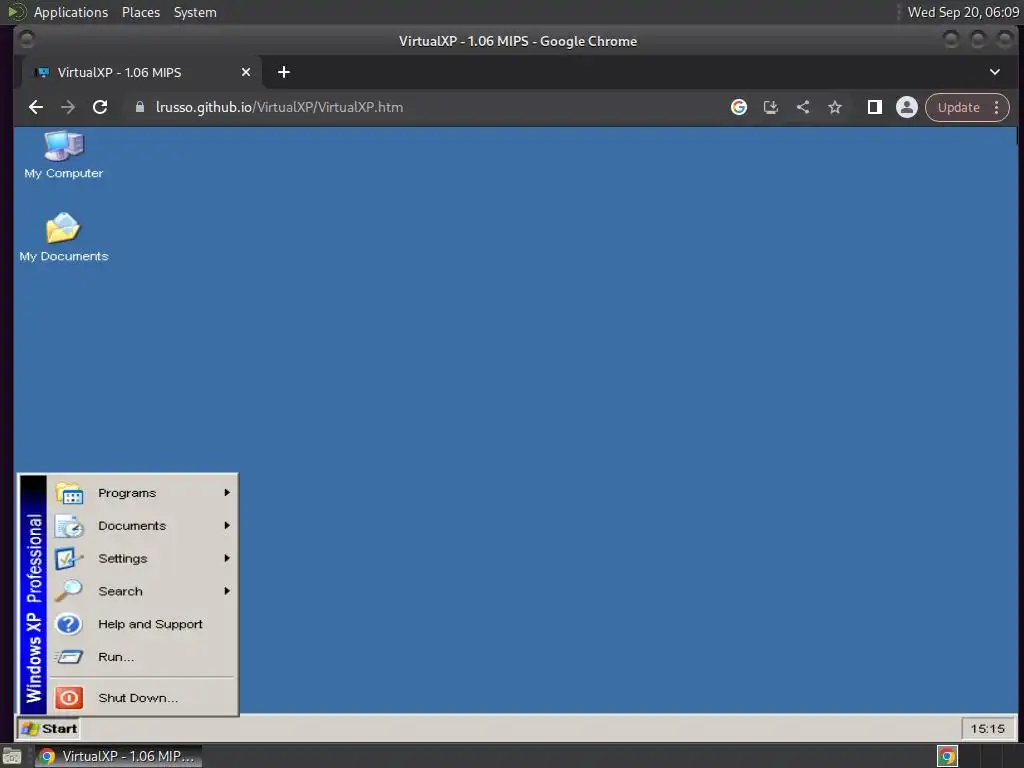Click the Chrome Update button

coord(958,107)
